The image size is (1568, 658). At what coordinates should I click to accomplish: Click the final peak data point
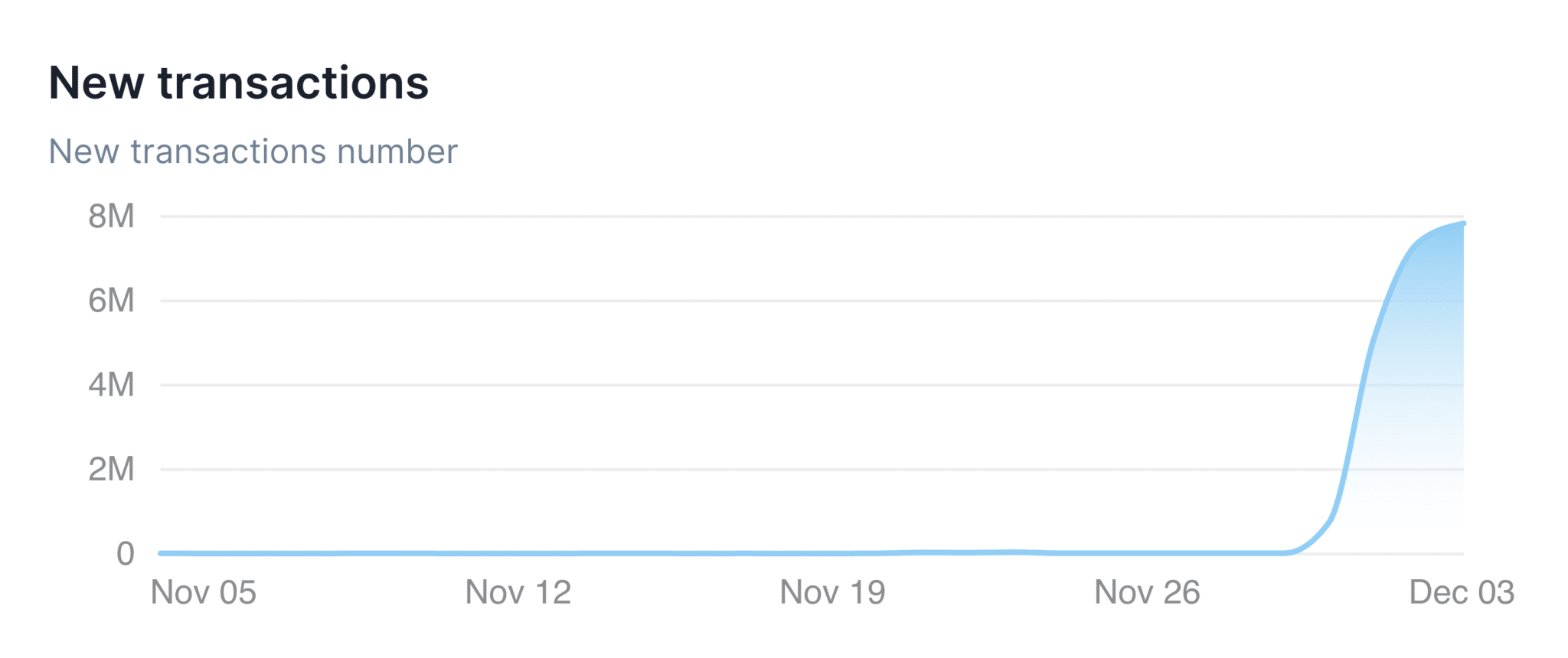coord(1463,223)
